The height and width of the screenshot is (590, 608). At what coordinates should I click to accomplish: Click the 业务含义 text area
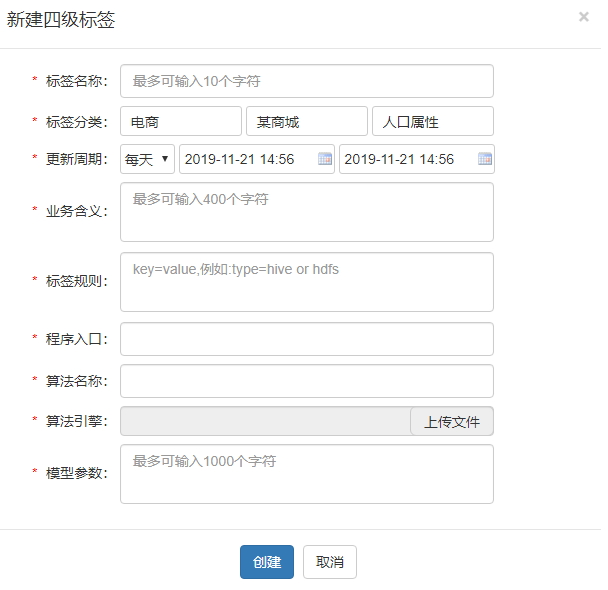(307, 212)
